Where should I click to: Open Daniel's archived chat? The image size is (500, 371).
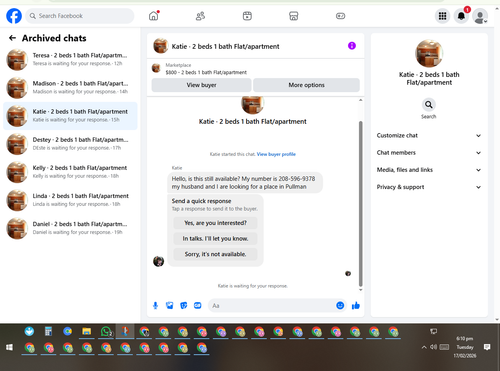coord(70,228)
